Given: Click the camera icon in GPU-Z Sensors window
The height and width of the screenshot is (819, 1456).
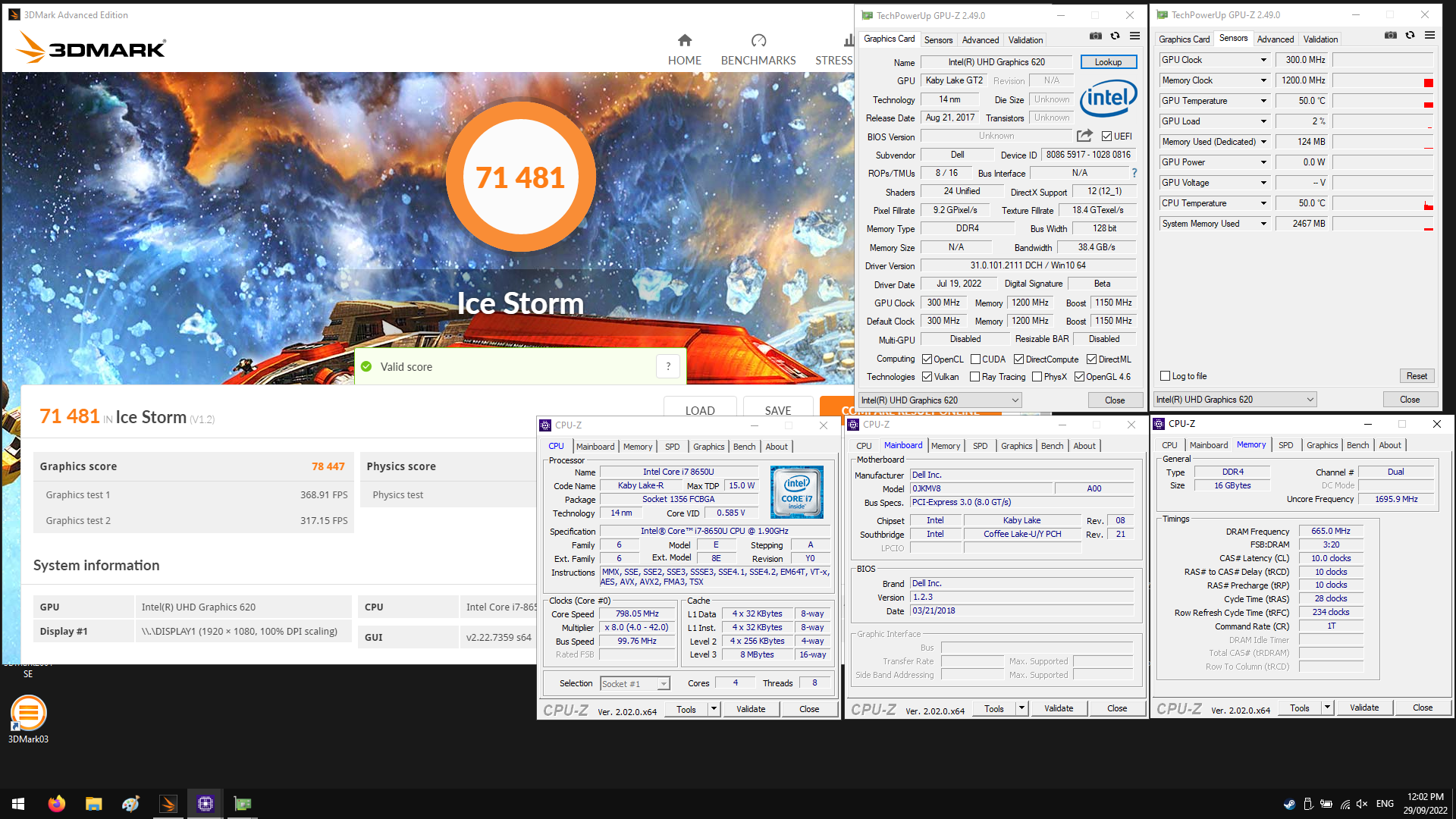Looking at the screenshot, I should click(x=1390, y=35).
